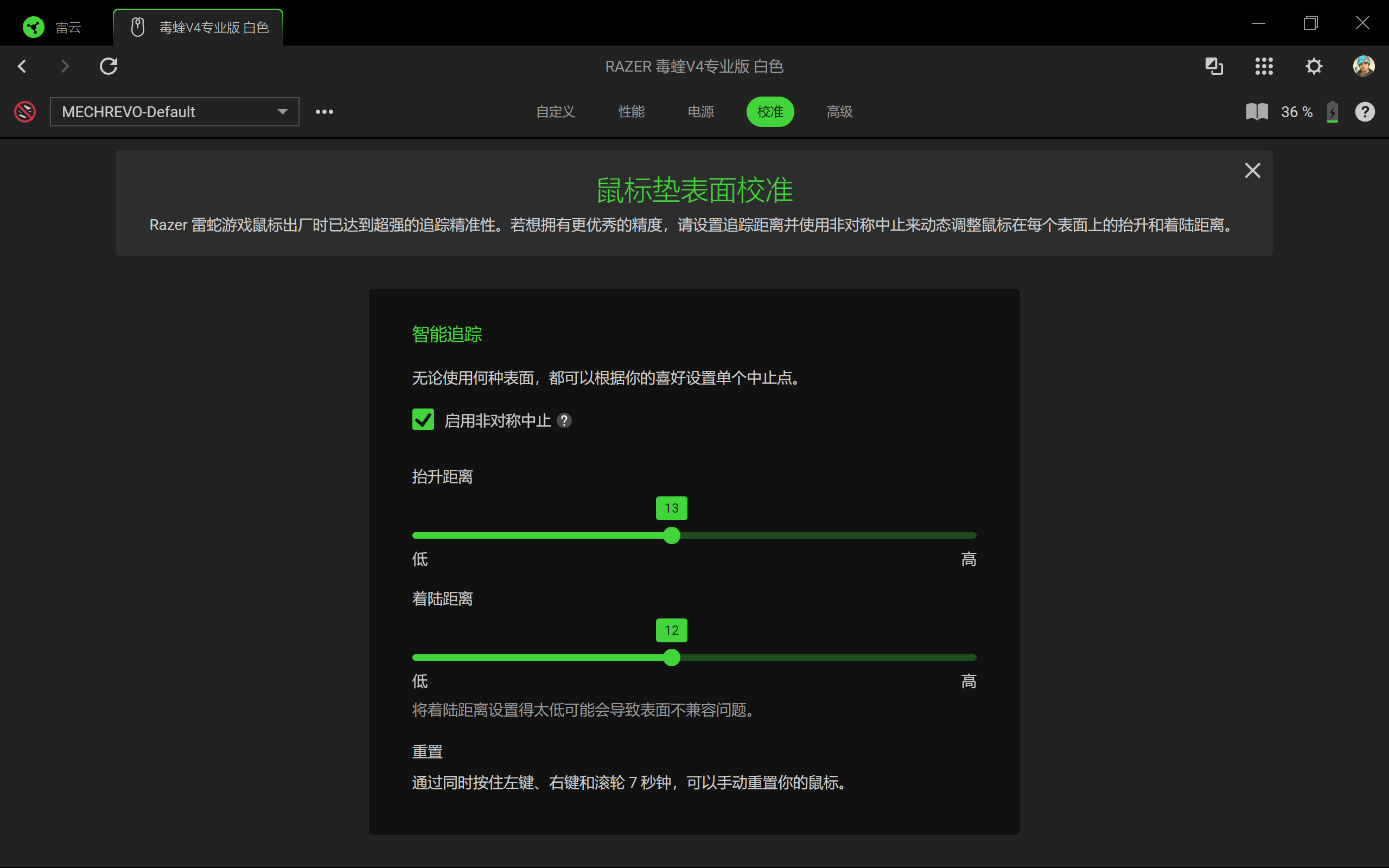This screenshot has height=868, width=1389.
Task: Click the 重置 heading
Action: click(x=427, y=751)
